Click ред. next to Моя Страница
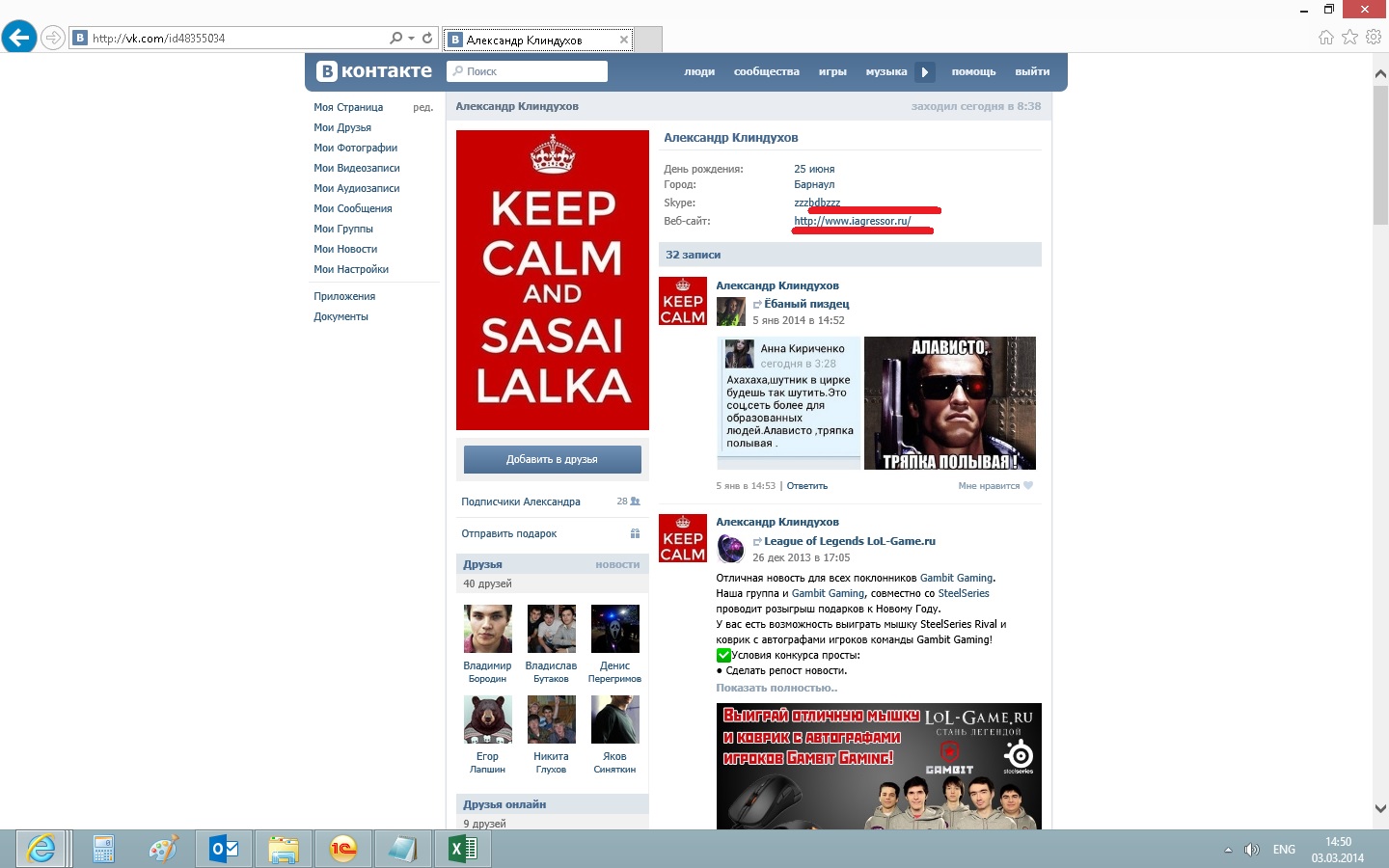The image size is (1389, 868). pos(422,107)
